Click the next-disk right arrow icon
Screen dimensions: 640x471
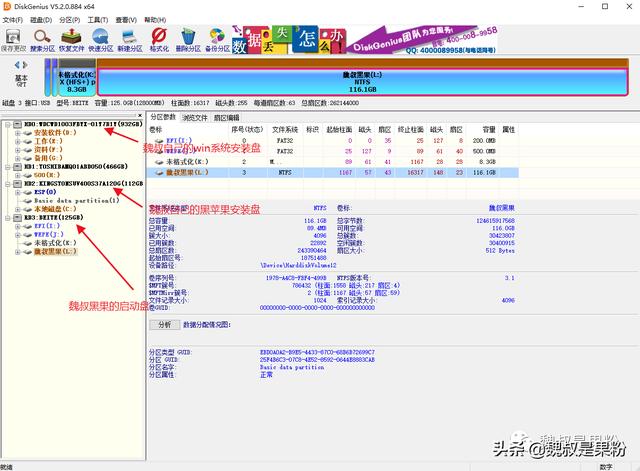click(25, 65)
